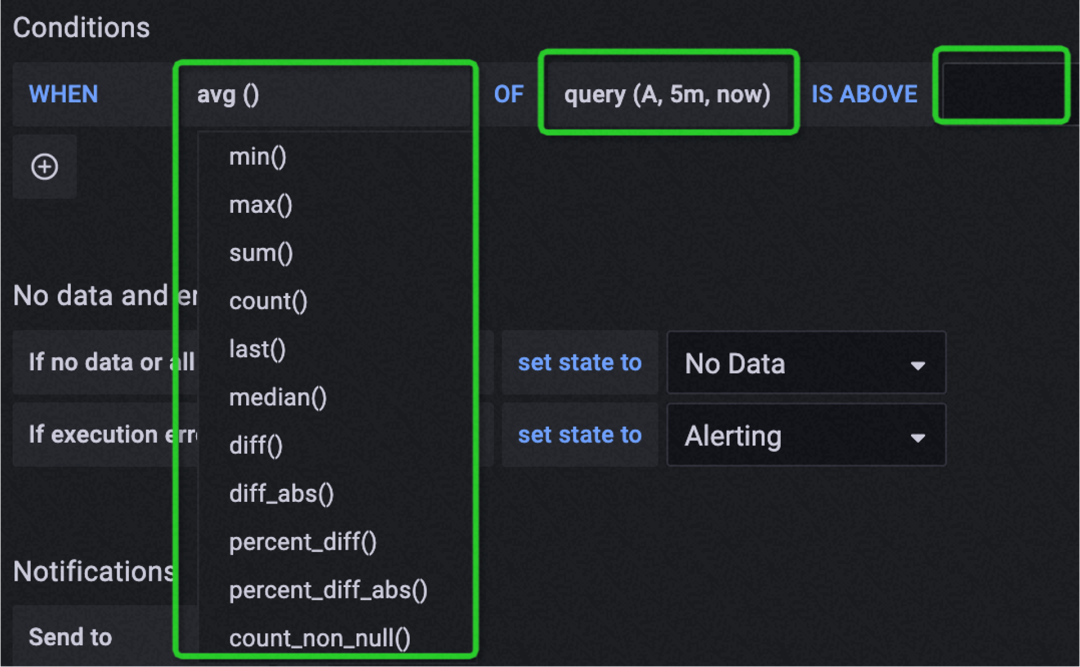Select percent_diff_abs() menu entry
This screenshot has width=1080, height=667.
click(328, 590)
